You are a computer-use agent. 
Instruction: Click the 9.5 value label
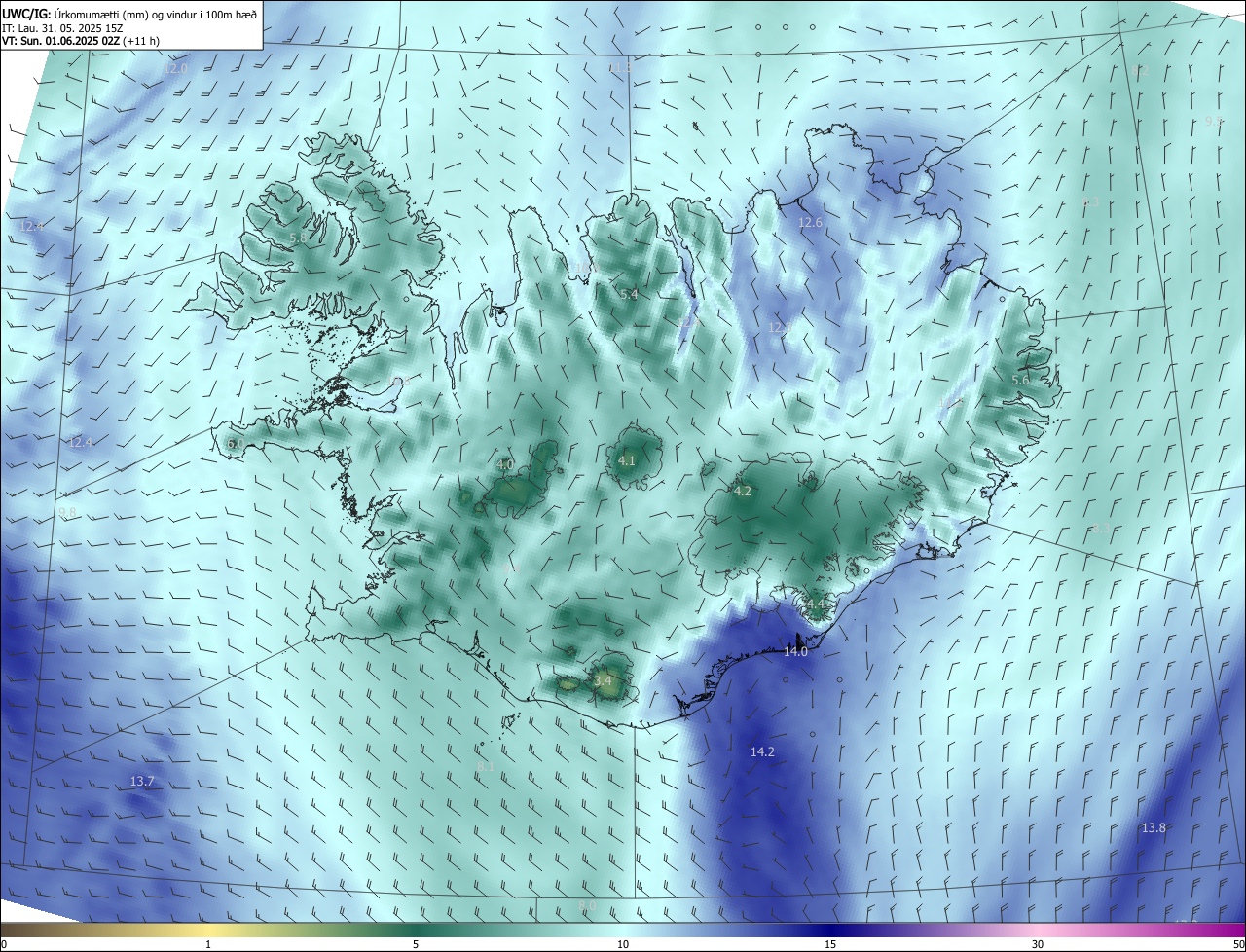point(1213,122)
